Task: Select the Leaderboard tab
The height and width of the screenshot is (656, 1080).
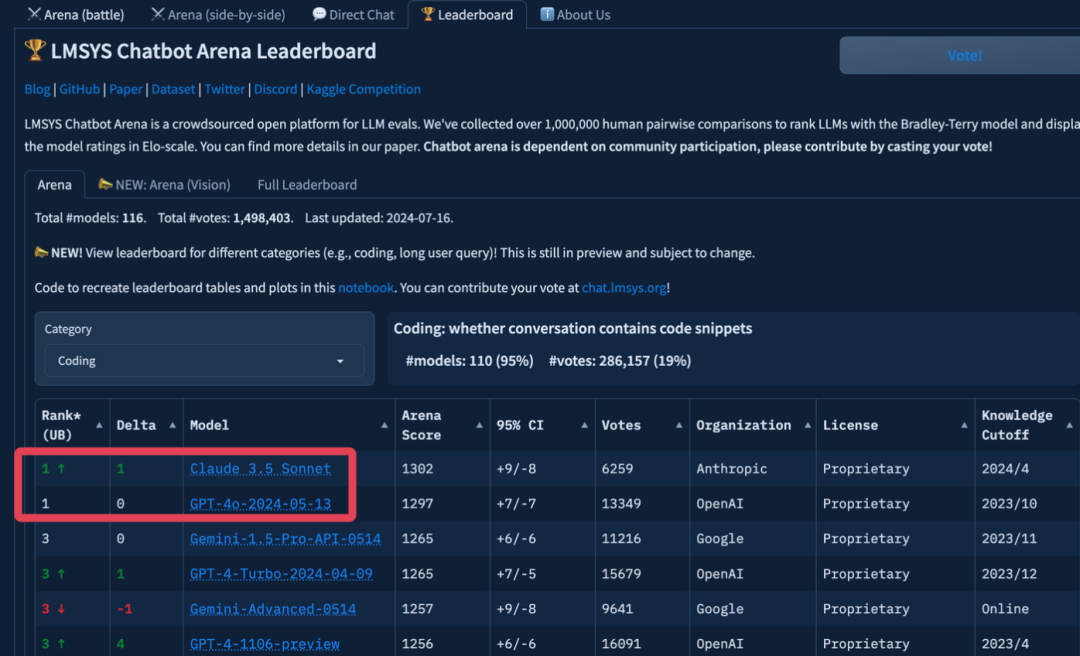Action: 467,14
